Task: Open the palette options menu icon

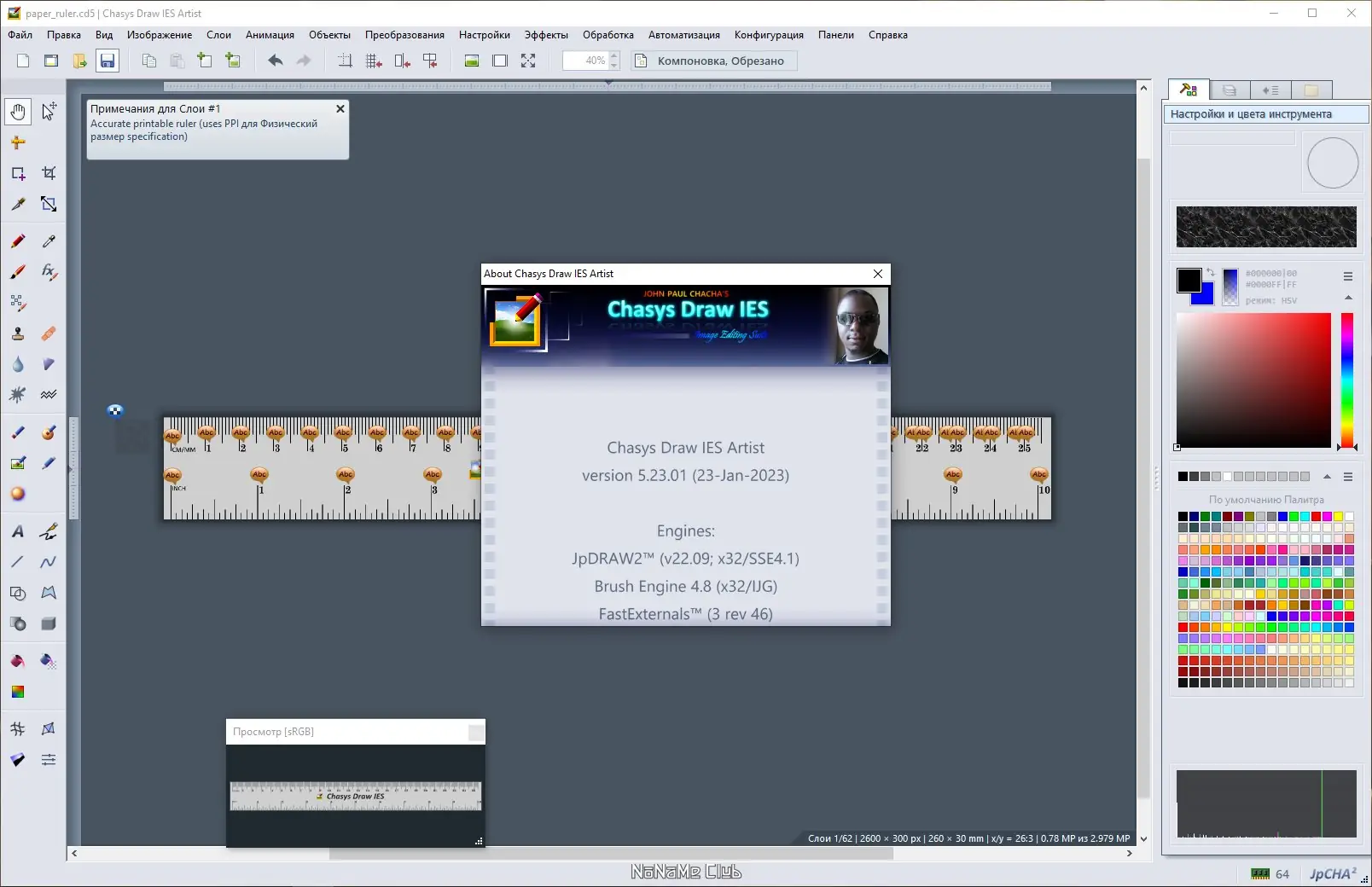Action: pyautogui.click(x=1348, y=477)
